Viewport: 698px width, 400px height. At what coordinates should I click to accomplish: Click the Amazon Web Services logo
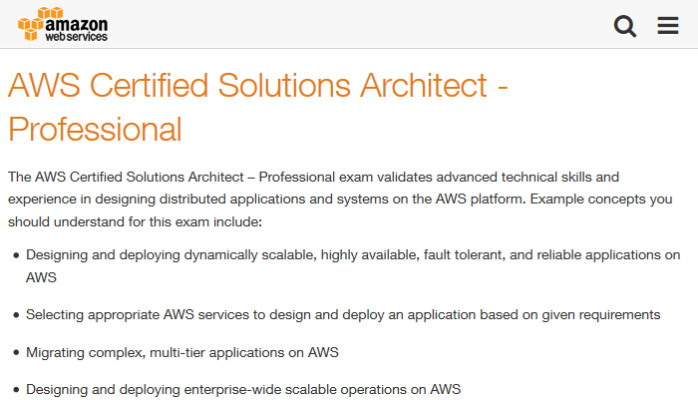click(x=63, y=24)
